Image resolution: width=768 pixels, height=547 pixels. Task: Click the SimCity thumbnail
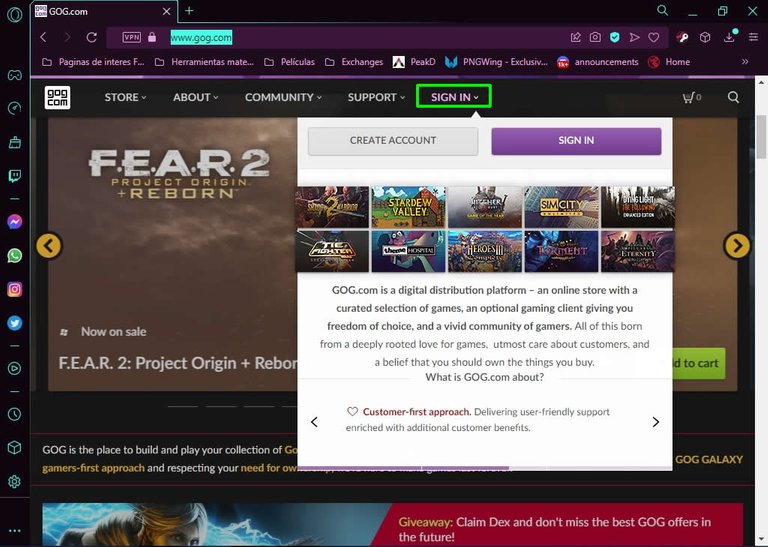(561, 207)
